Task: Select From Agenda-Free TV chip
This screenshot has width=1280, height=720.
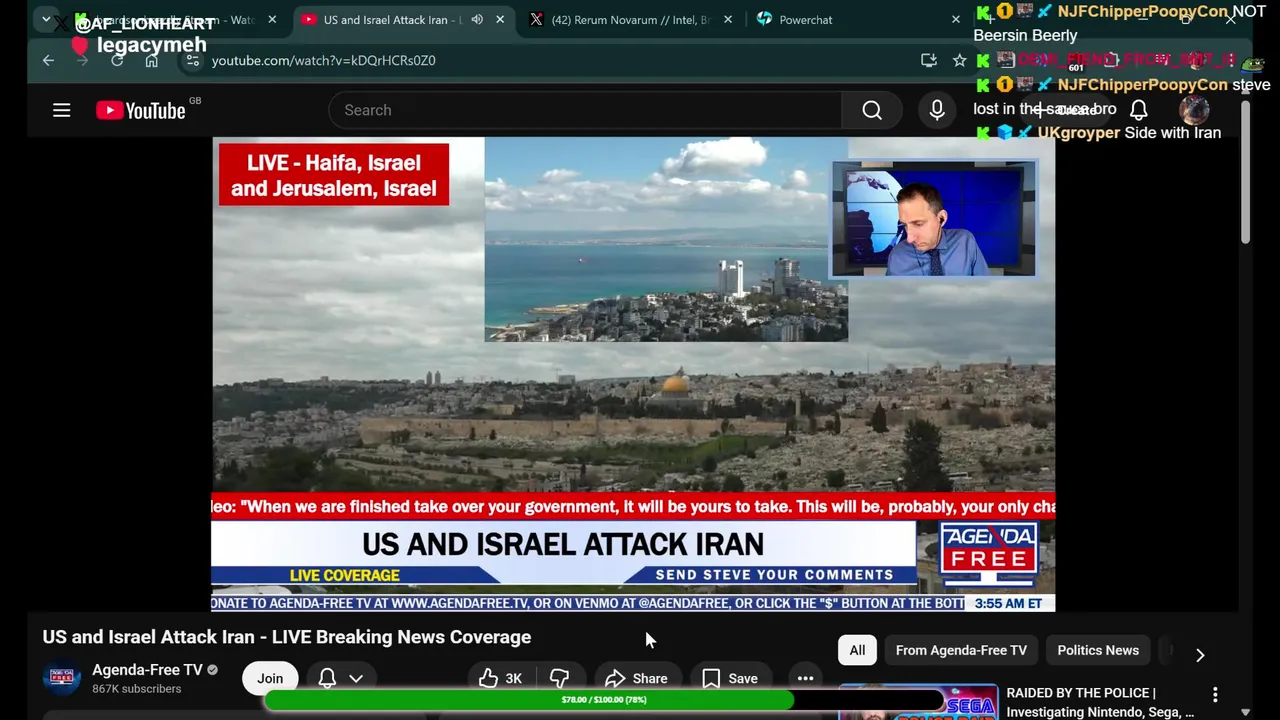Action: [x=961, y=650]
